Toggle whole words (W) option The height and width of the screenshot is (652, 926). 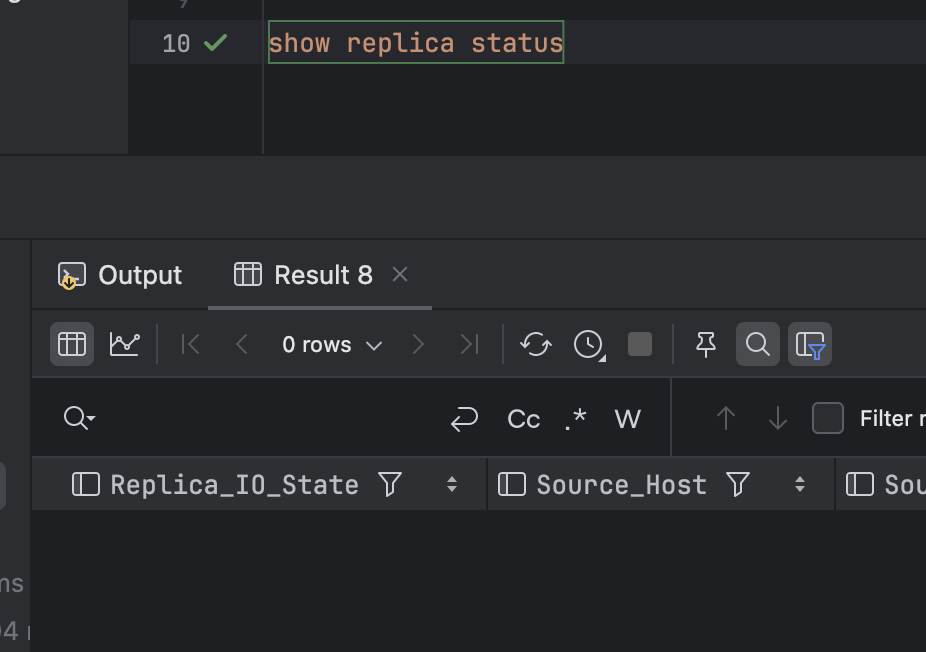(x=628, y=419)
